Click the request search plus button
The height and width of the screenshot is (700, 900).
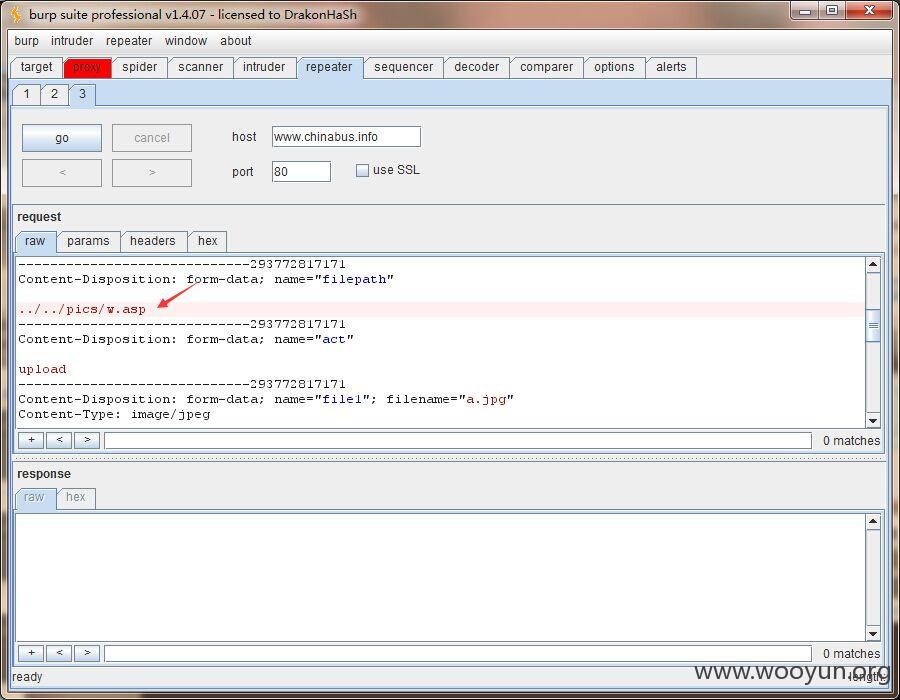(32, 440)
